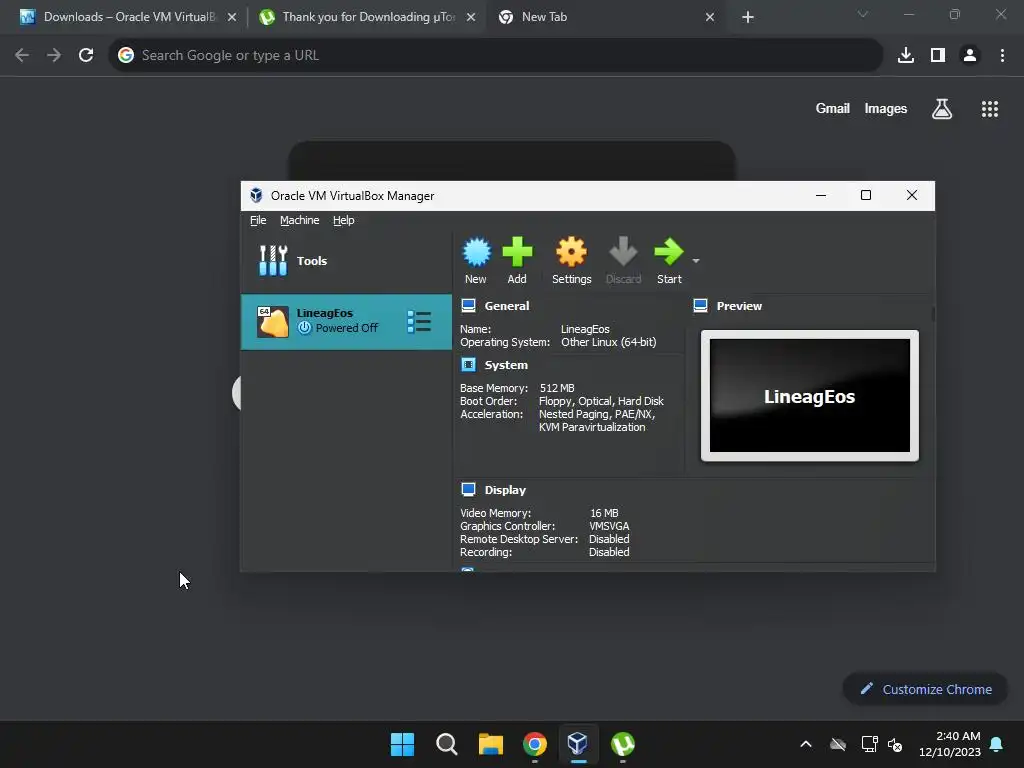
Task: Open Chrome three-dot menu
Action: 1002,56
